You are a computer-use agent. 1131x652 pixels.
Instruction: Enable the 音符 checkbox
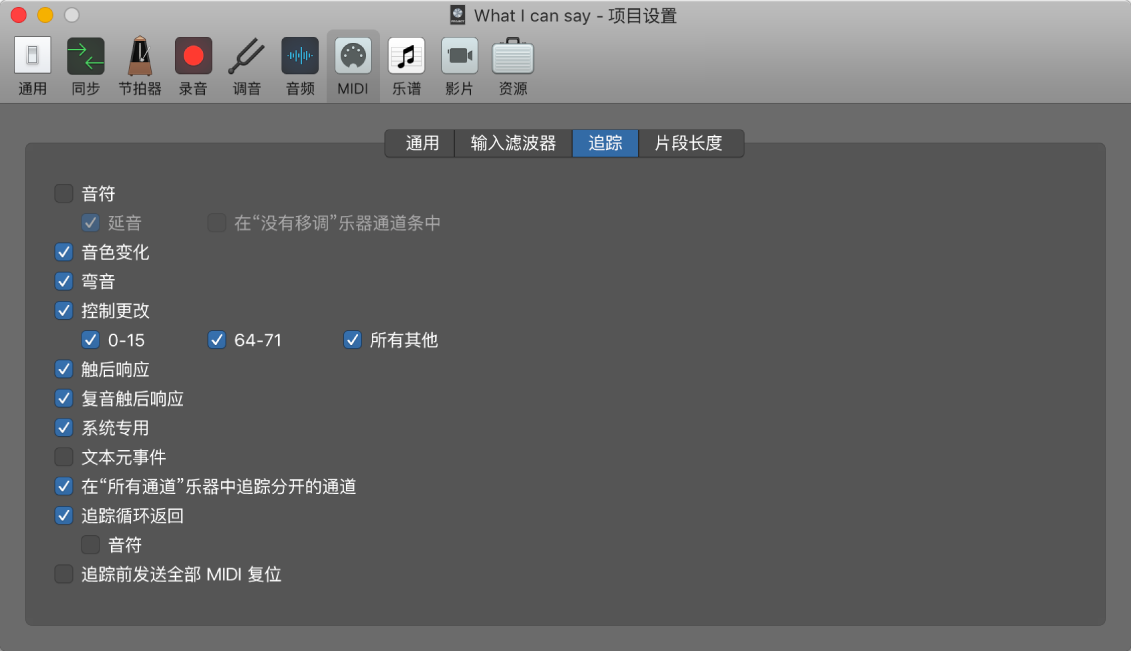64,193
